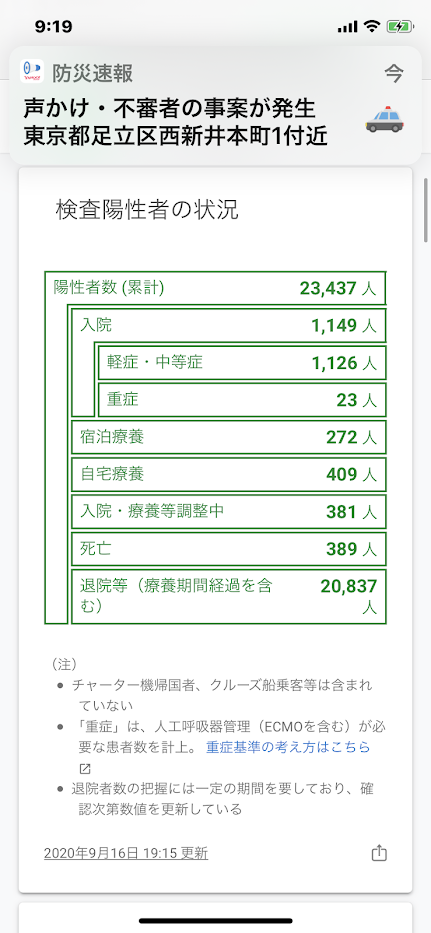Open the 声かけ・不審者の事案が発生 notification banner
This screenshot has width=431, height=933.
click(x=216, y=105)
